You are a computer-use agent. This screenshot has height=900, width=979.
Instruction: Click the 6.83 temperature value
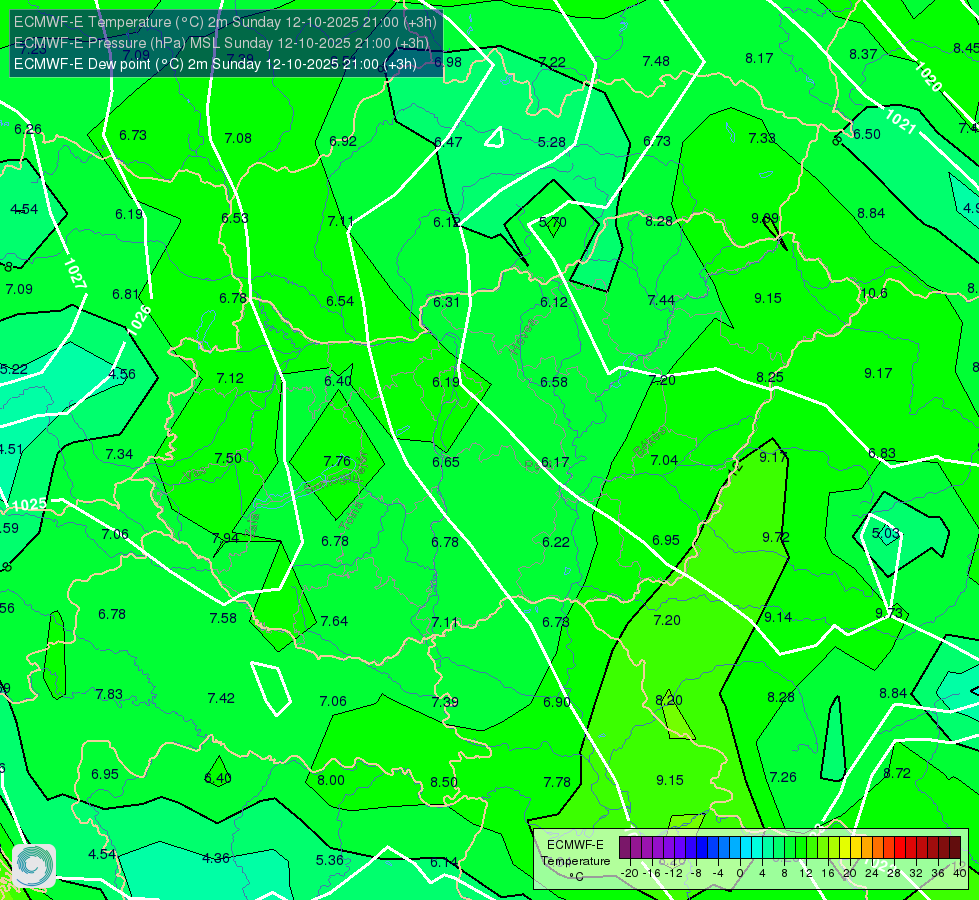point(882,453)
